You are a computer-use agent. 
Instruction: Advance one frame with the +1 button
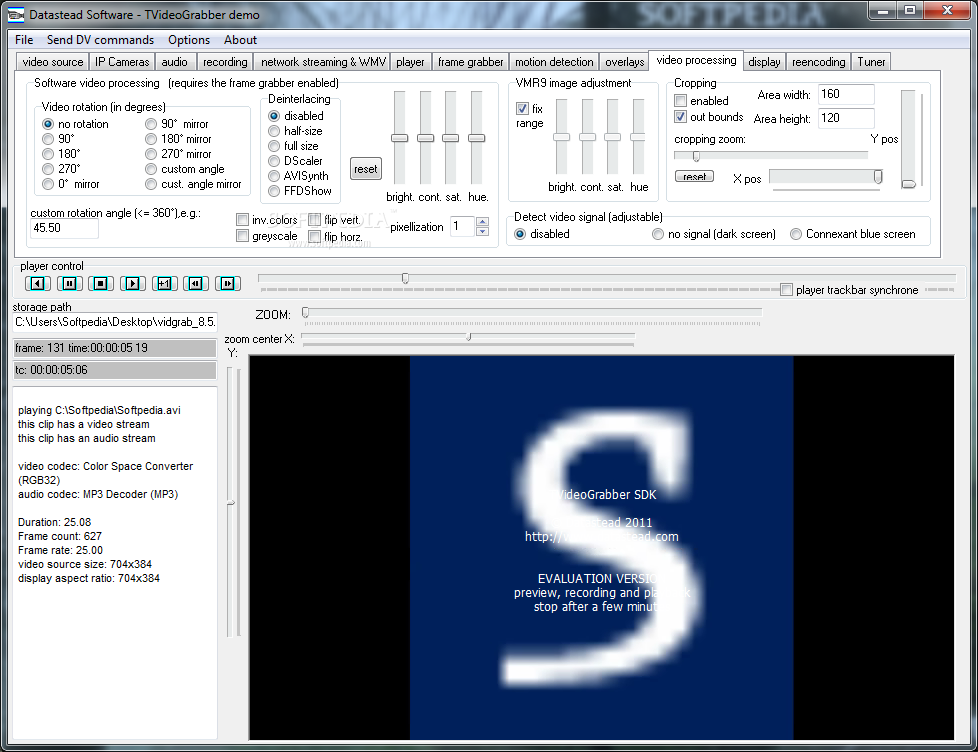[164, 284]
